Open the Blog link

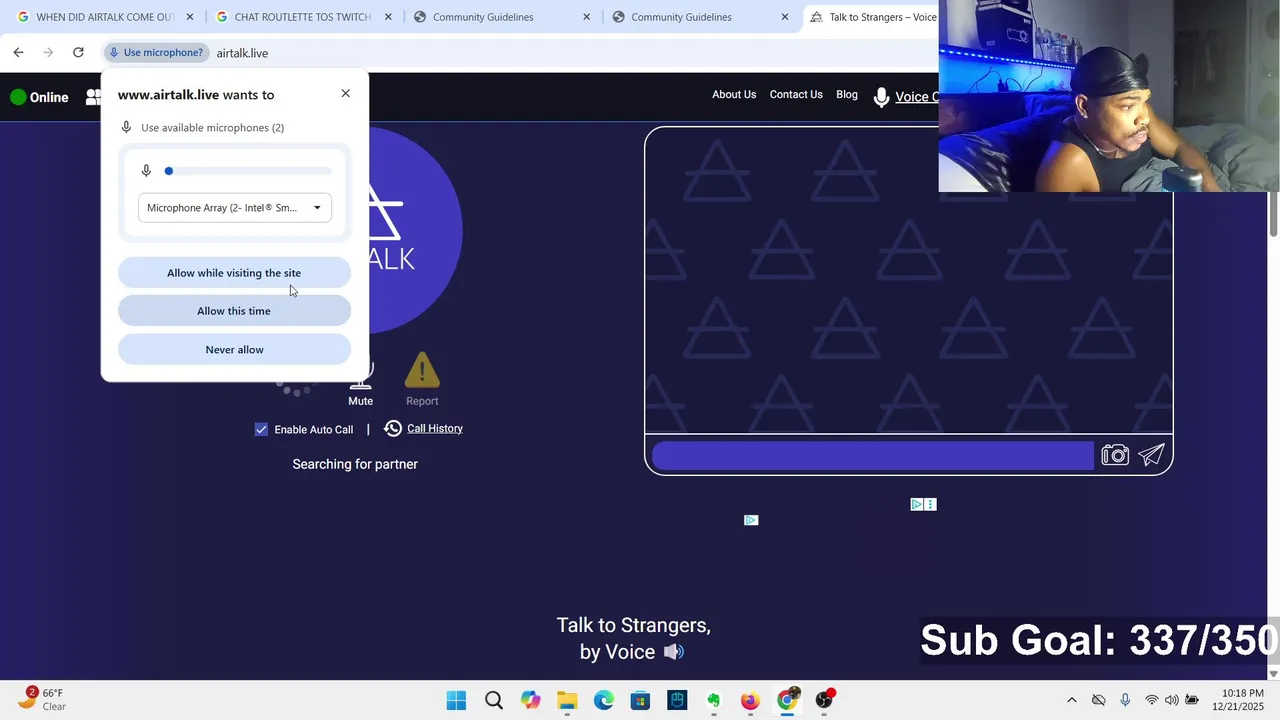pos(847,95)
